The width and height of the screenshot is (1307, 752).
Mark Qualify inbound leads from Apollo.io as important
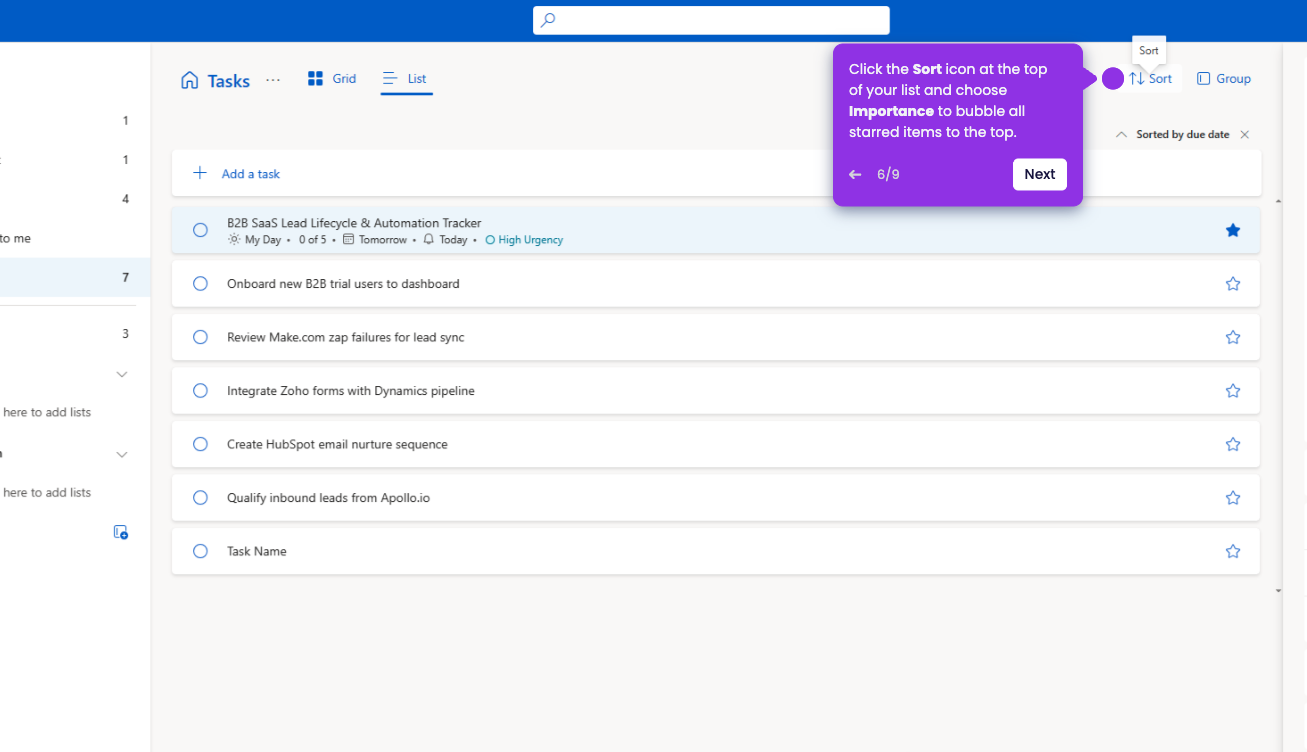(x=1233, y=498)
